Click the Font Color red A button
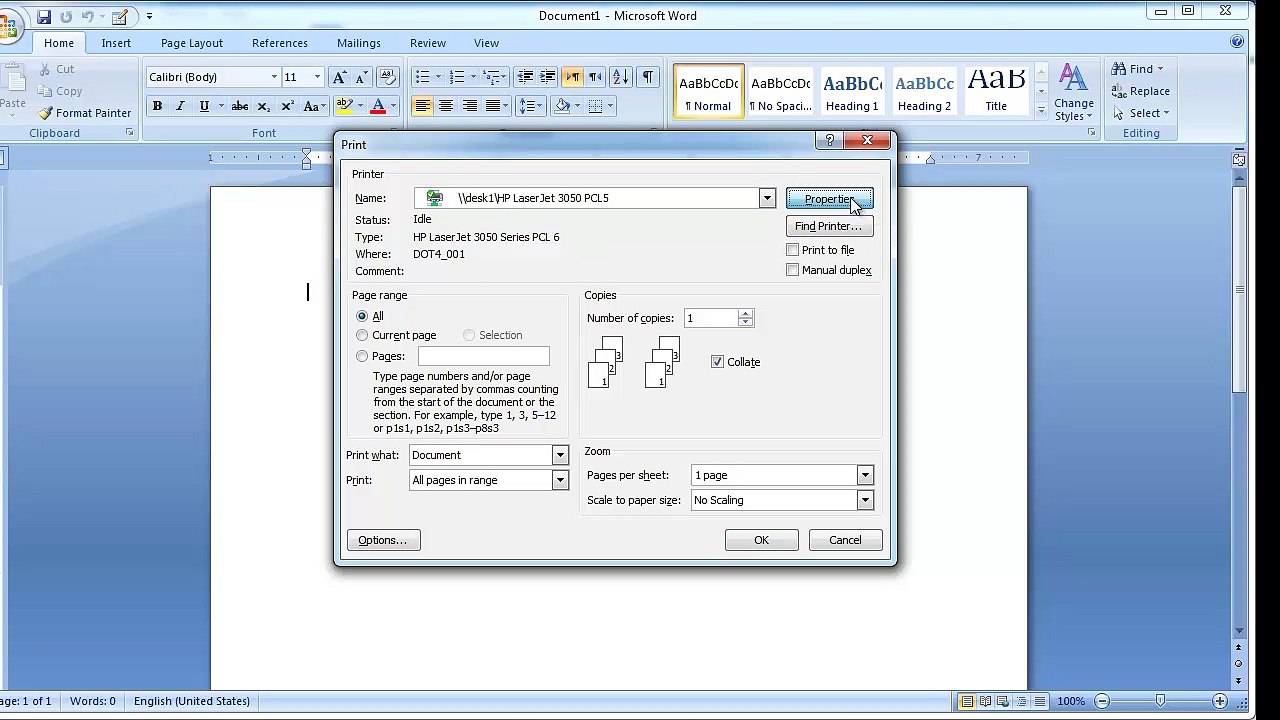 (x=378, y=106)
